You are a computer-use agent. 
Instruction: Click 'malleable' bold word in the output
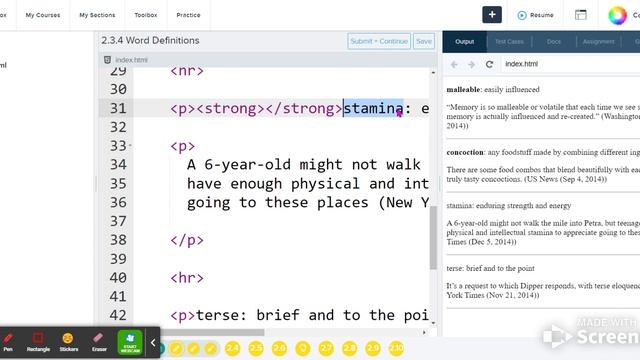click(463, 90)
